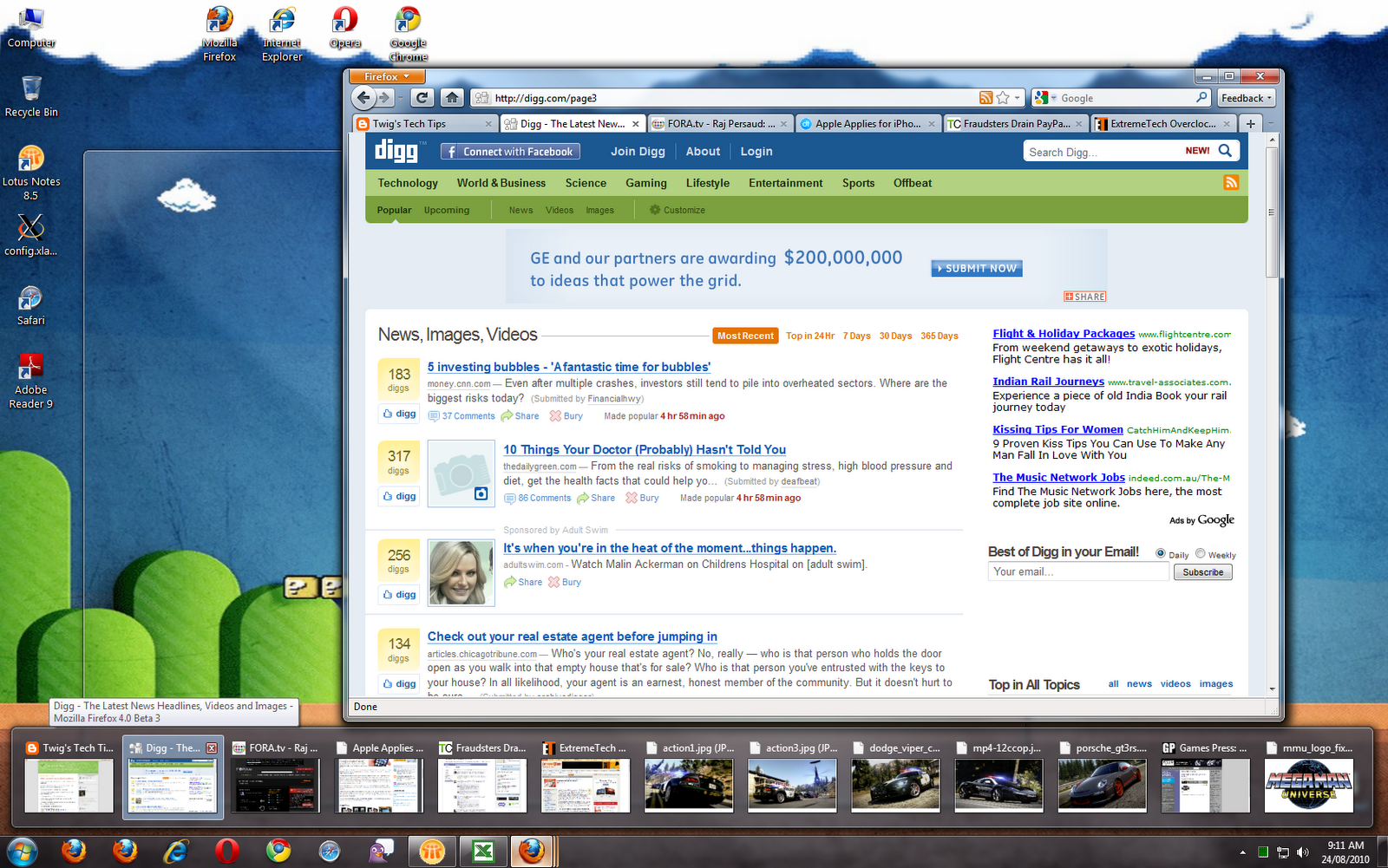
Task: Click the Join Digg link
Action: click(638, 151)
